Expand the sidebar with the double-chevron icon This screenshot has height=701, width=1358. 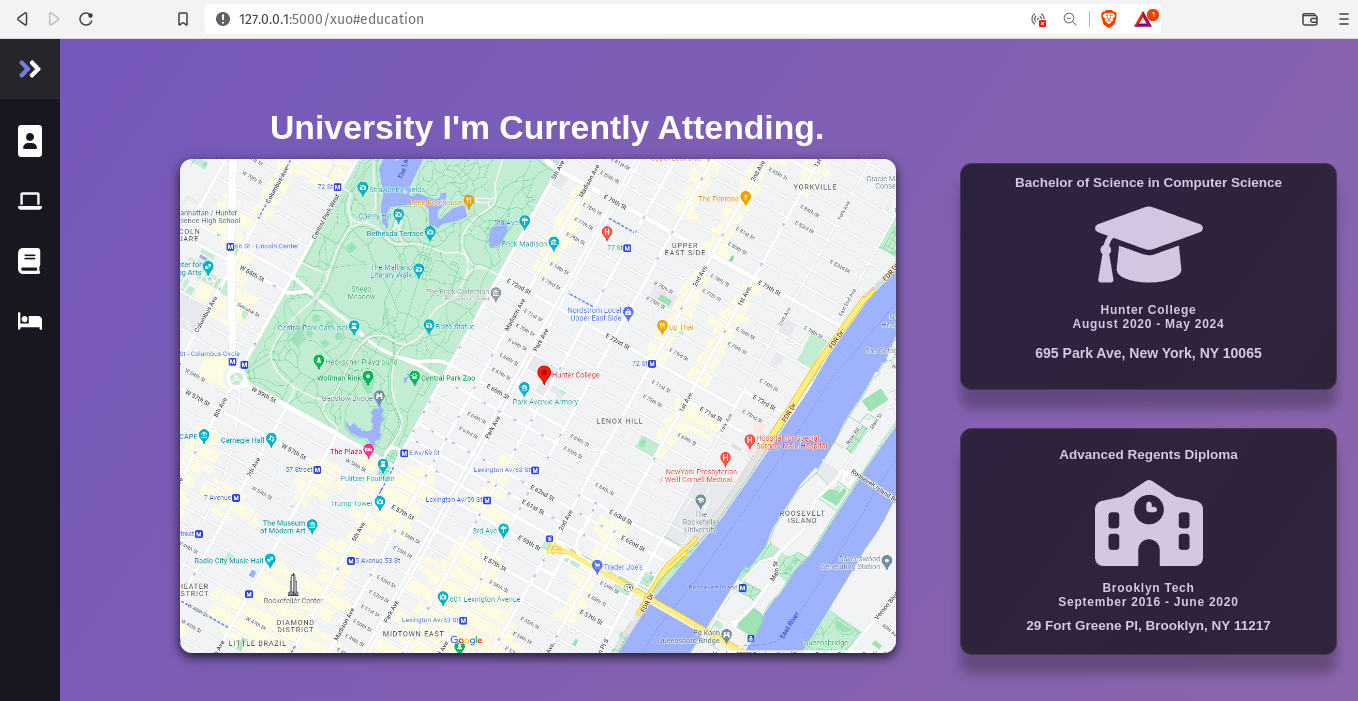[30, 69]
